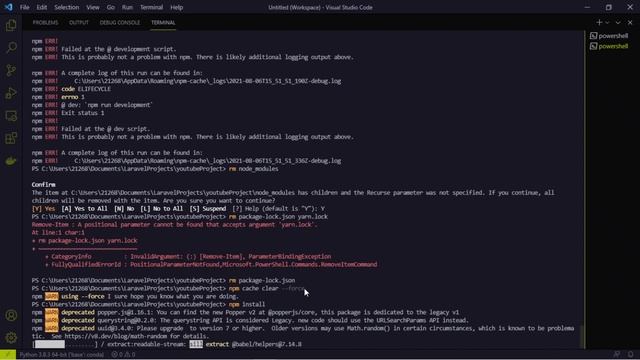This screenshot has width=640, height=360.
Task: Click the 'FullyQualifiedErrorId' line
Action: click(x=211, y=264)
